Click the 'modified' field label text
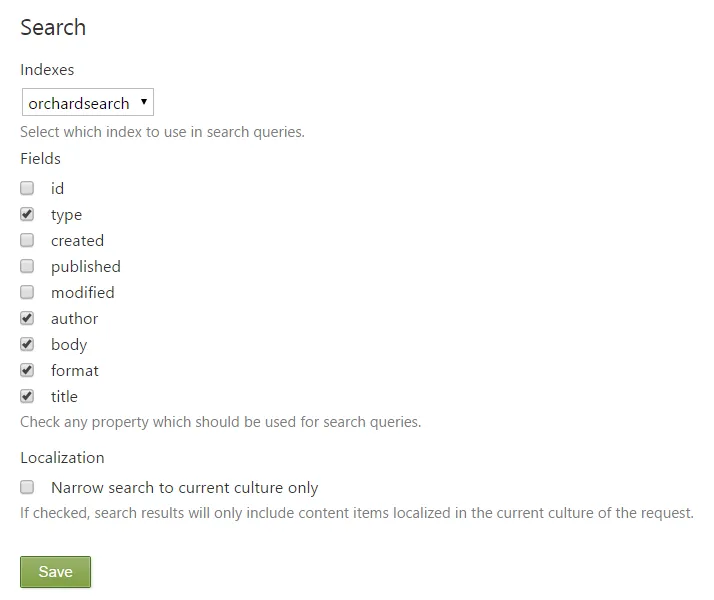The width and height of the screenshot is (714, 600). tap(83, 293)
